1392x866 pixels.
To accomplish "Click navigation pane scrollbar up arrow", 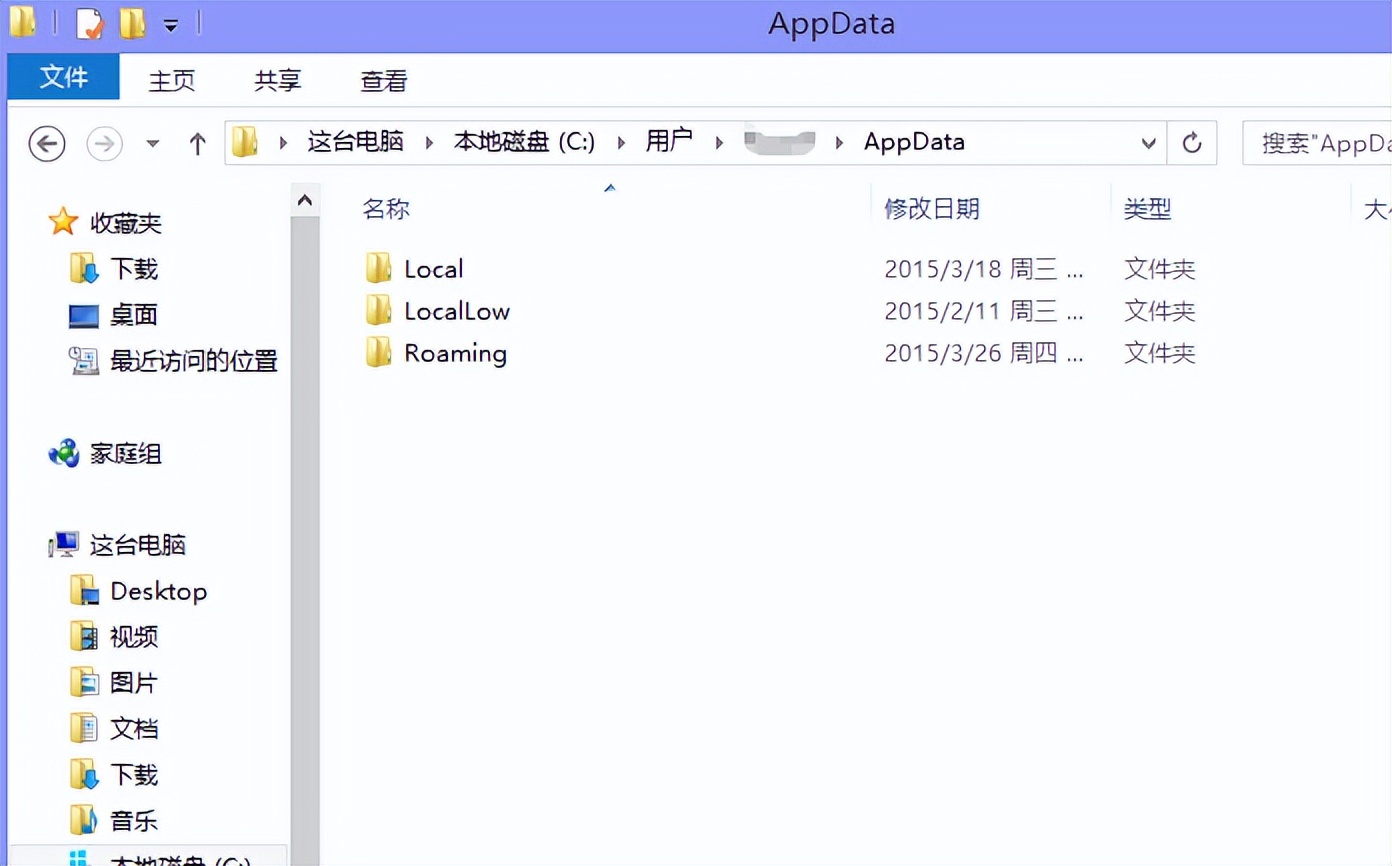I will click(305, 201).
